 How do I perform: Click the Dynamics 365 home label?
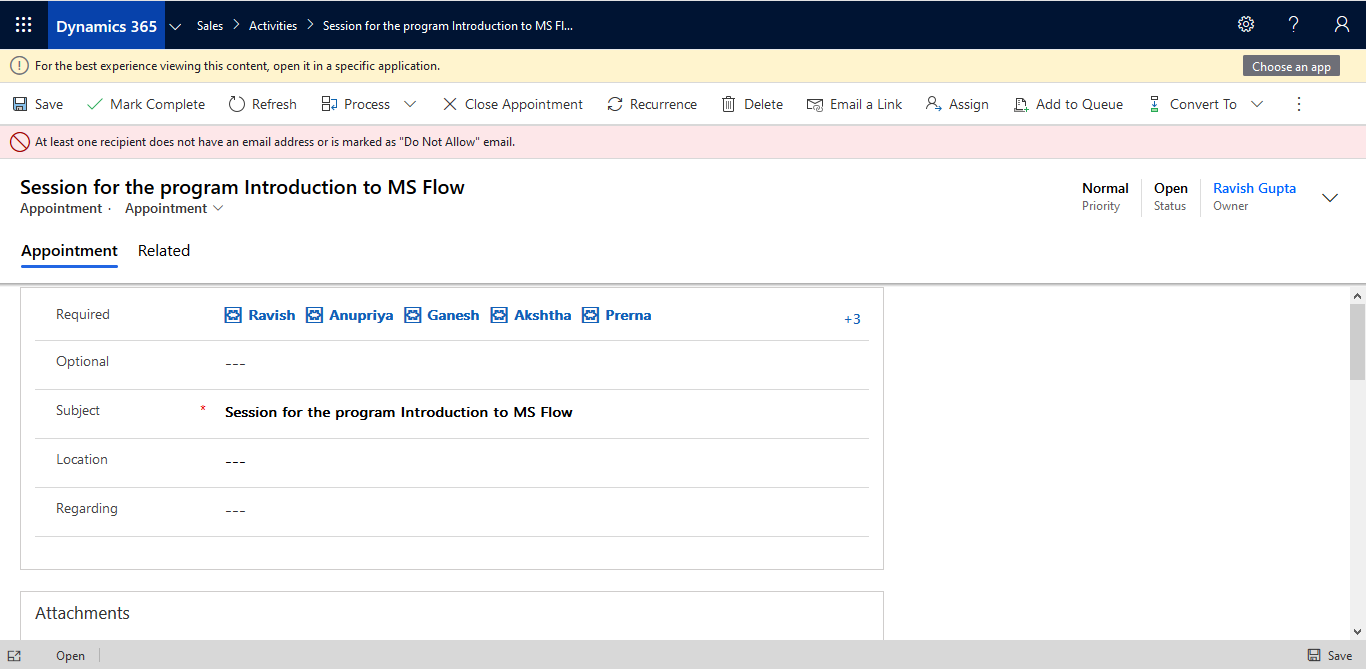[106, 26]
